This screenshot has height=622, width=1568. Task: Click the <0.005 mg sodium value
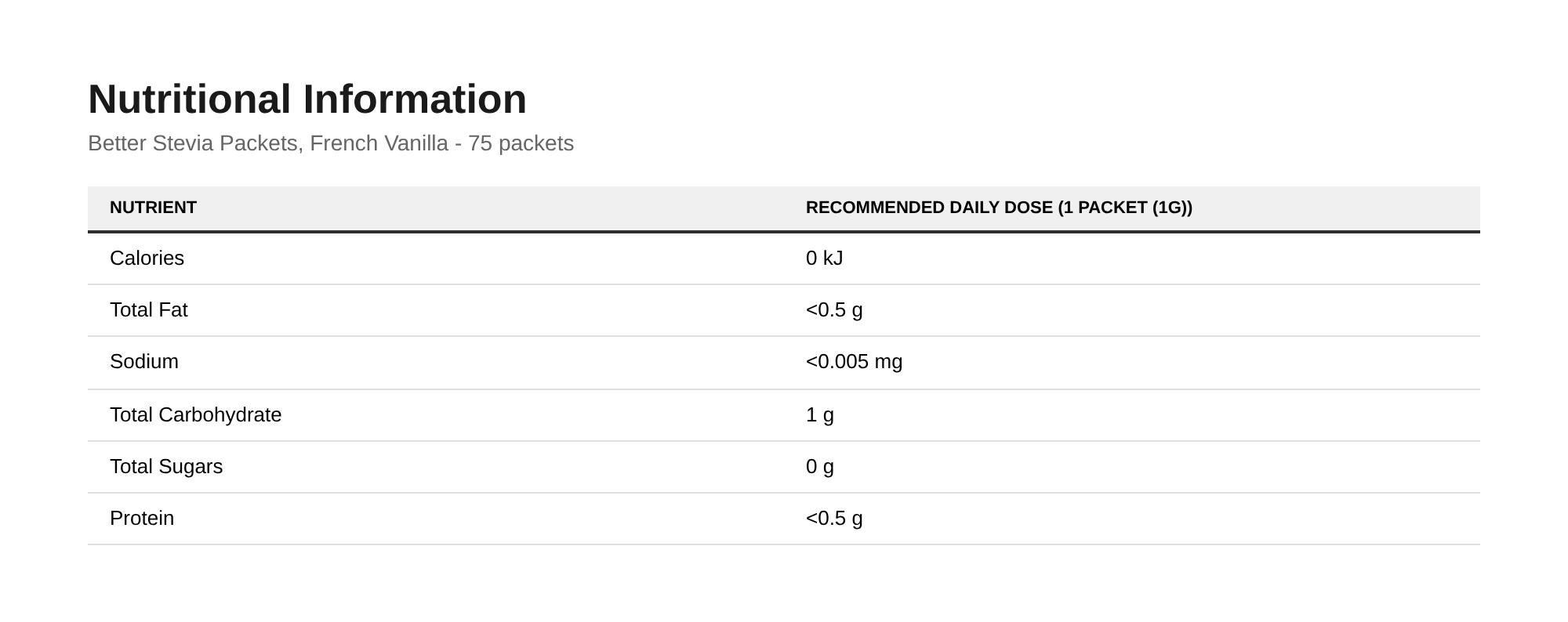(x=854, y=361)
